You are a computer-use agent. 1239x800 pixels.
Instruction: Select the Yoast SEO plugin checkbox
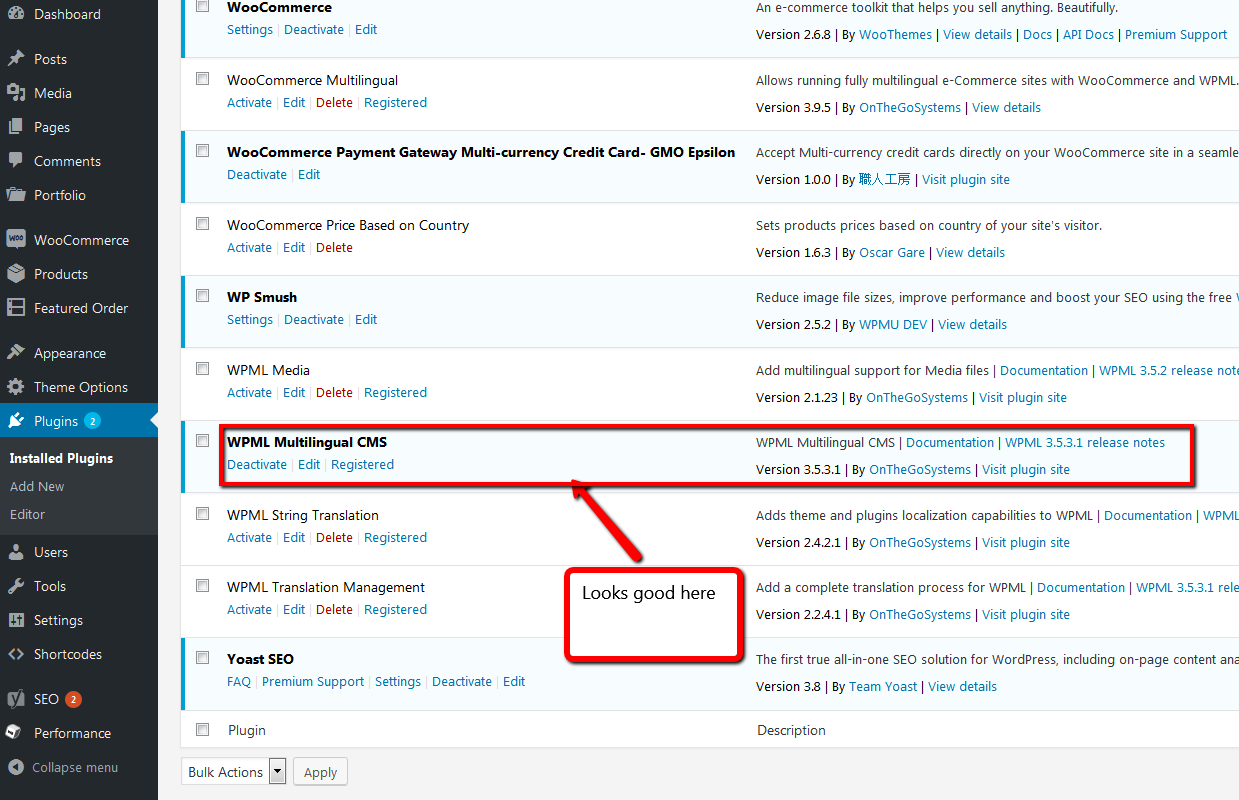point(203,658)
